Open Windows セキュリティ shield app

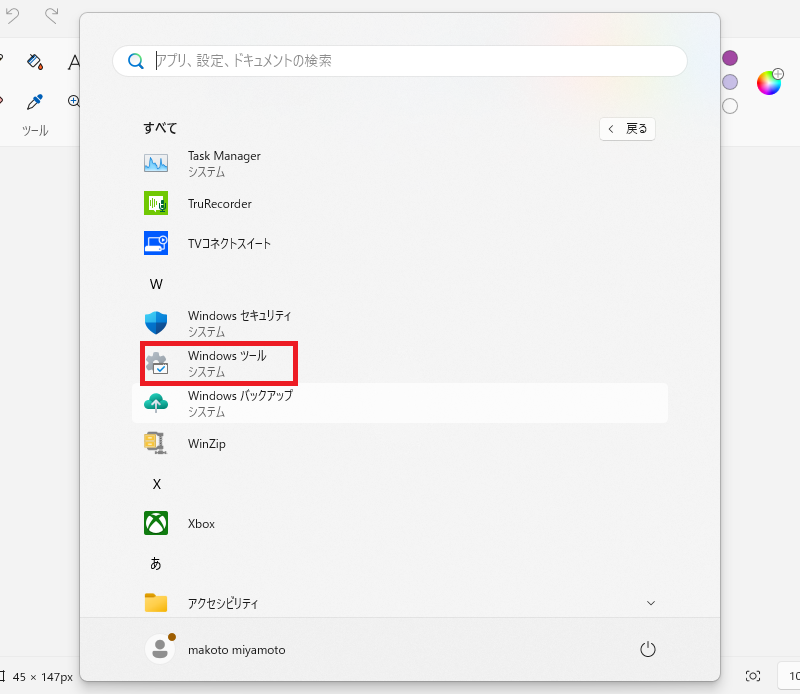(x=239, y=323)
